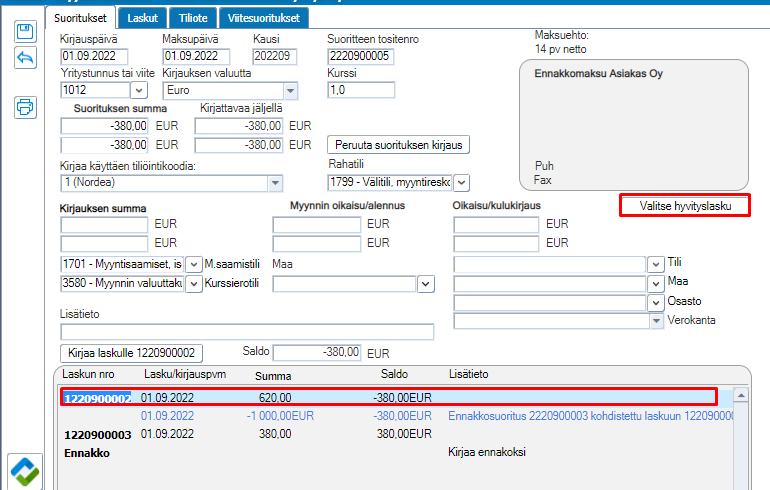The height and width of the screenshot is (490, 770).
Task: Click the Kirjauspäivä date field
Action: (94, 56)
